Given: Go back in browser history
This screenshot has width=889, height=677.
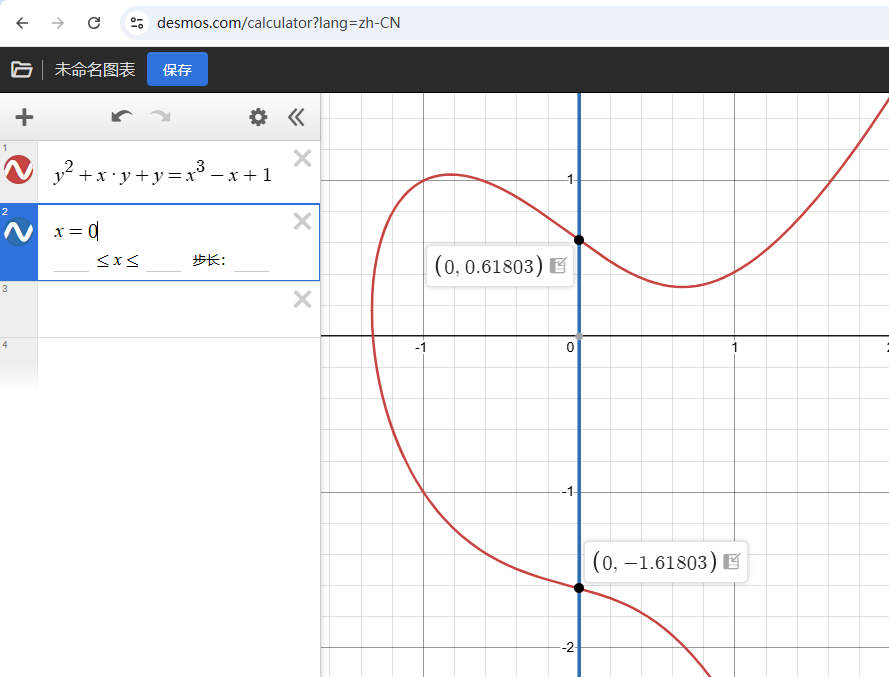Looking at the screenshot, I should point(22,23).
